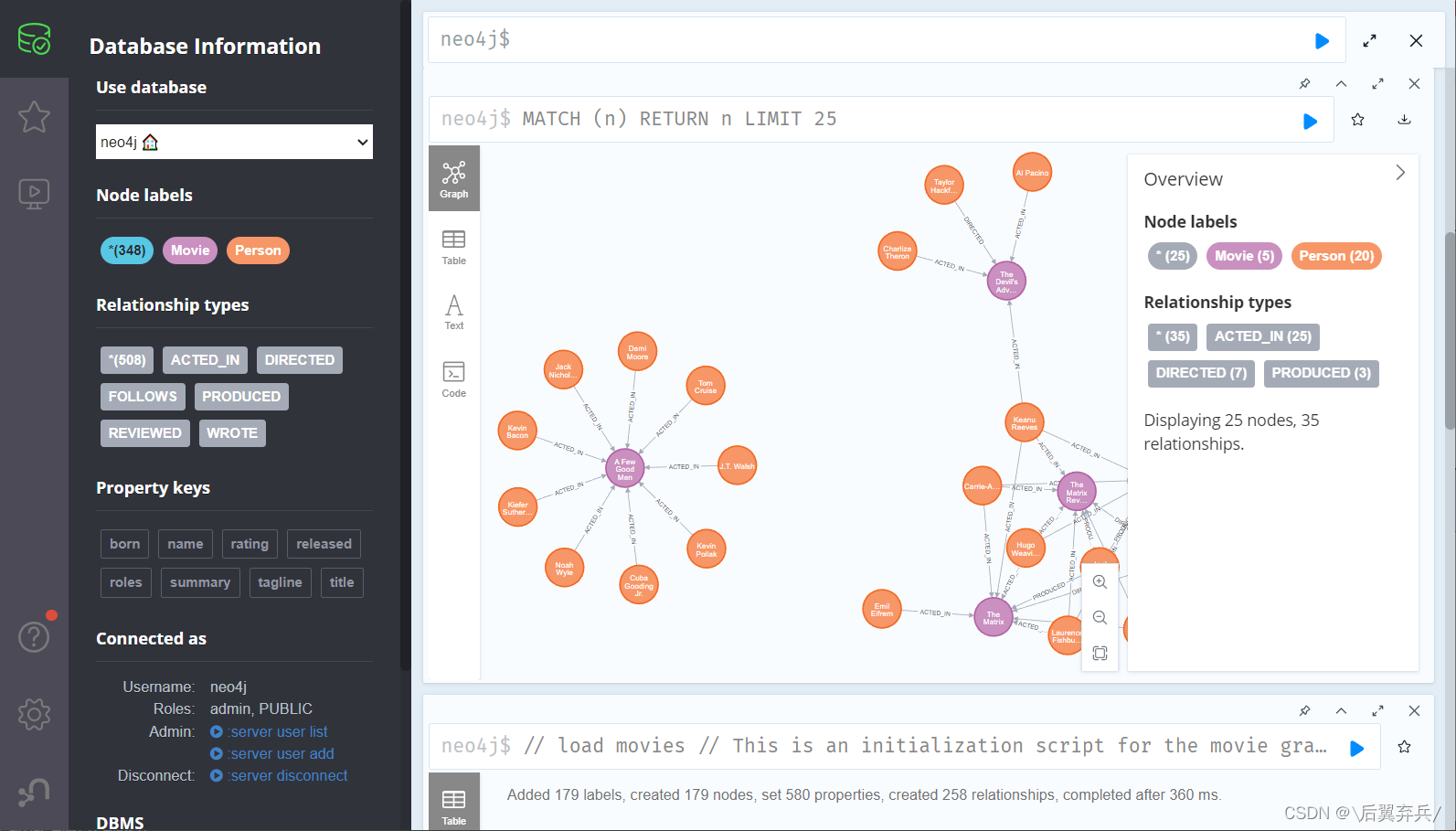The width and height of the screenshot is (1456, 831).
Task: Open the Use database dropdown
Action: 234,142
